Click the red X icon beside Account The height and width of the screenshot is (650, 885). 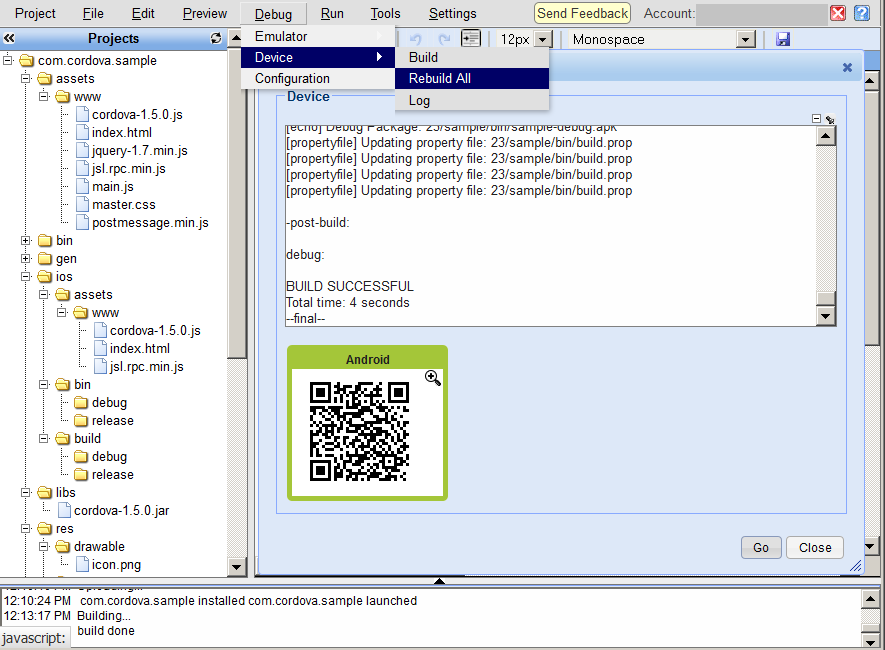[838, 13]
